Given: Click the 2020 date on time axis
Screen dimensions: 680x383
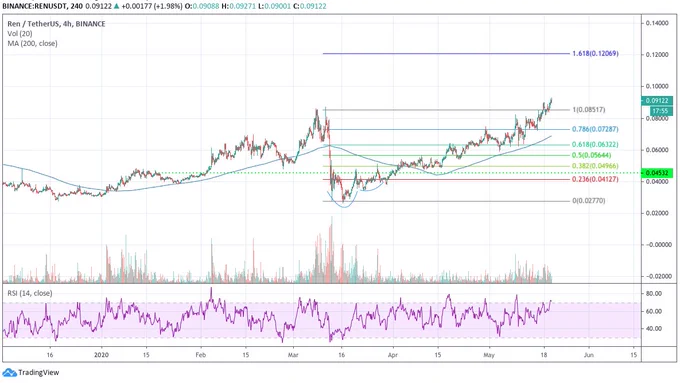Looking at the screenshot, I should [x=101, y=355].
